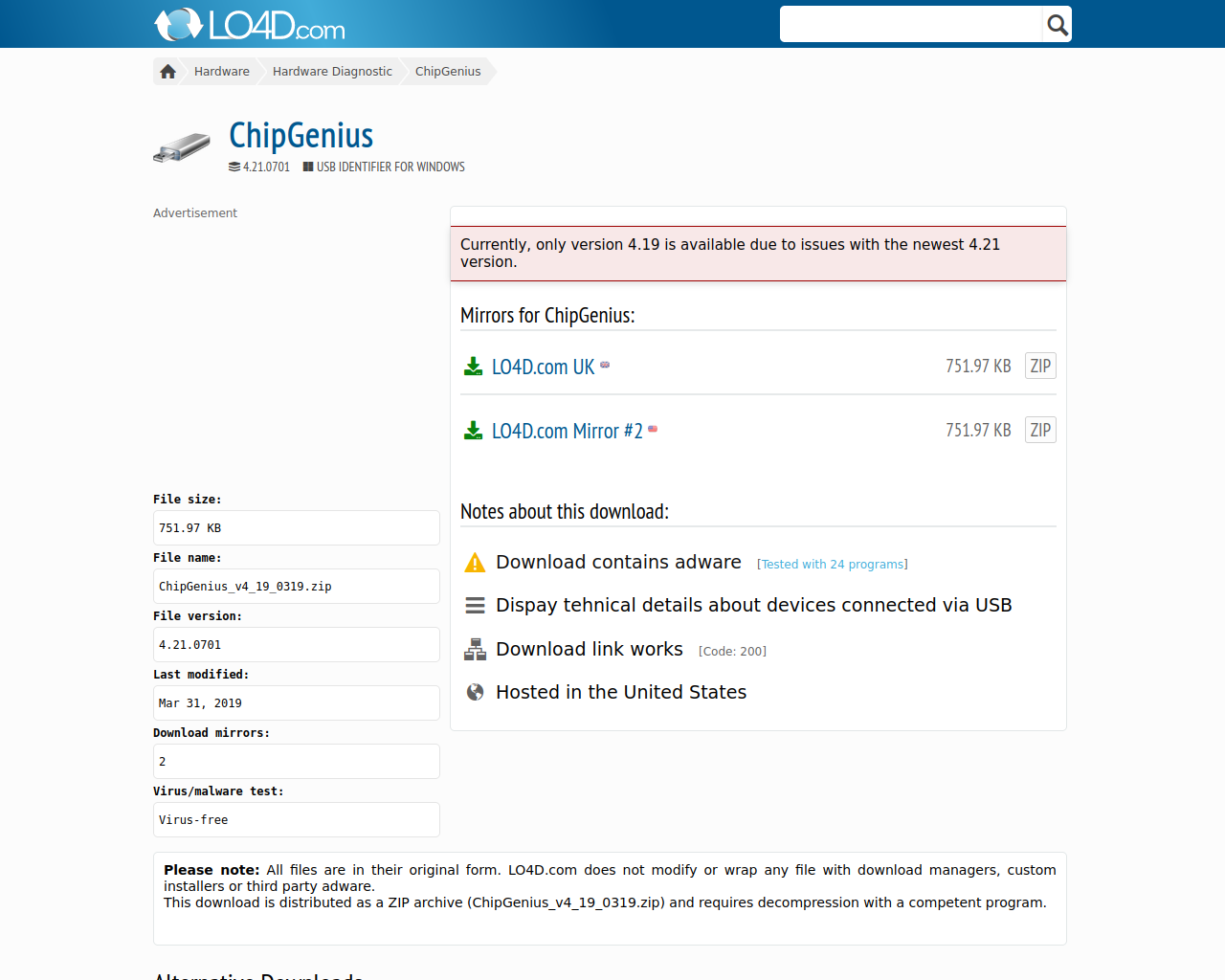Image resolution: width=1225 pixels, height=980 pixels.
Task: Focus the site search field
Action: click(911, 24)
